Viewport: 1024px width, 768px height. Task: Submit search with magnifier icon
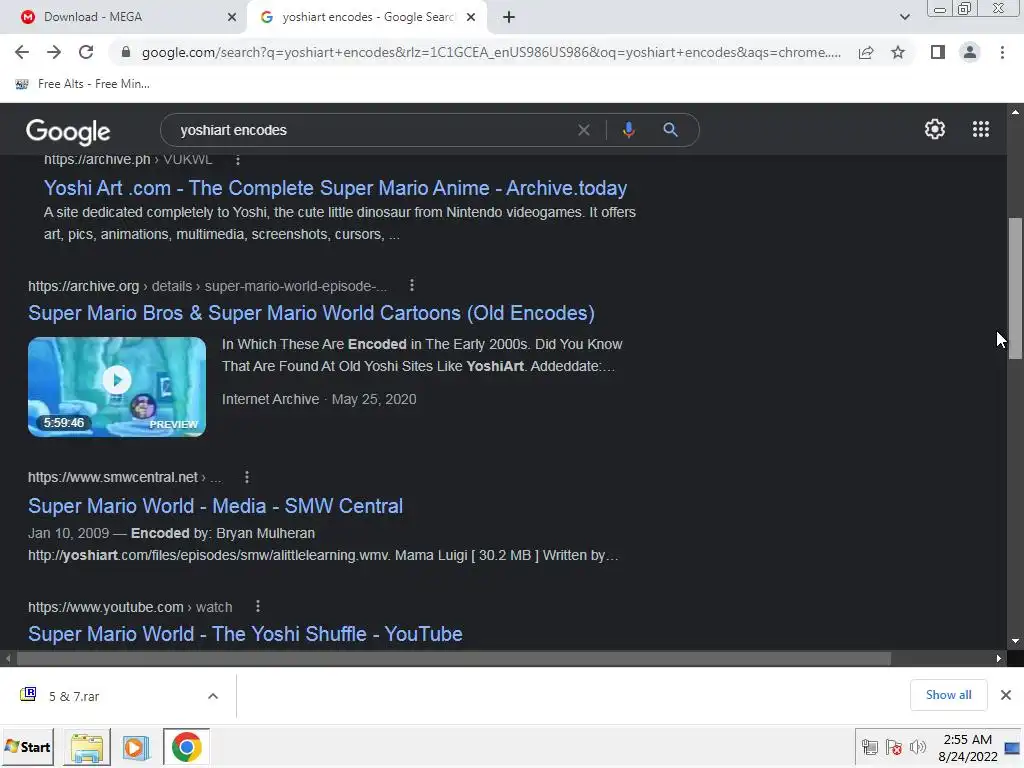(670, 130)
